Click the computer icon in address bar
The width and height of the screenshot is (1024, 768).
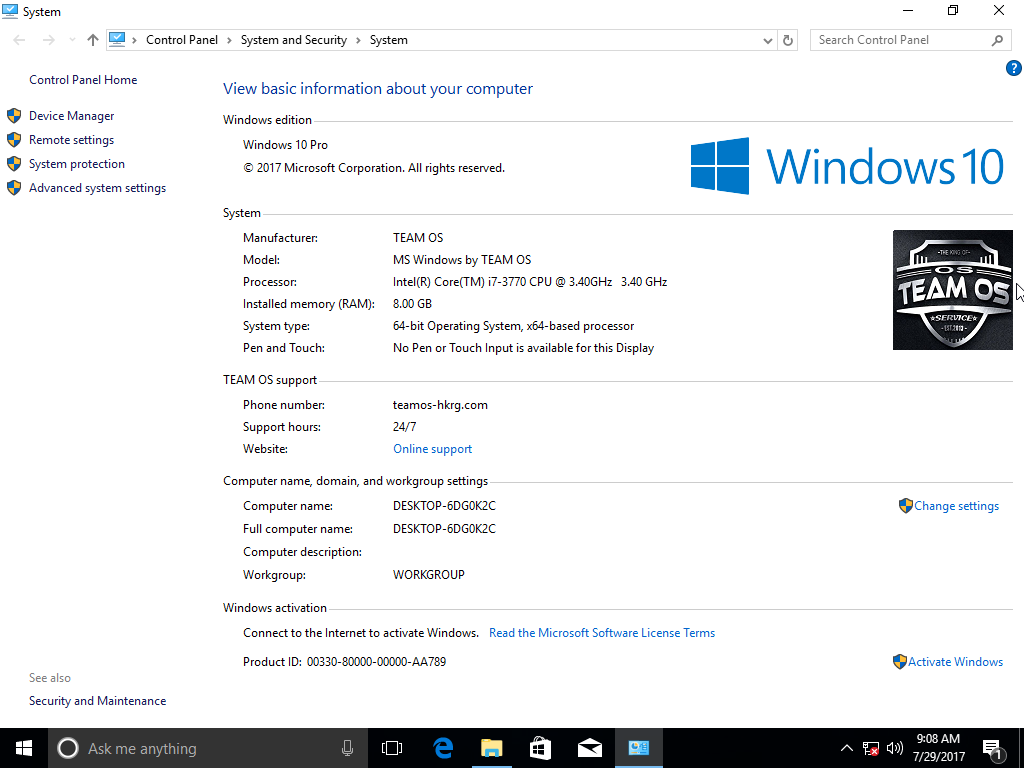tap(117, 39)
